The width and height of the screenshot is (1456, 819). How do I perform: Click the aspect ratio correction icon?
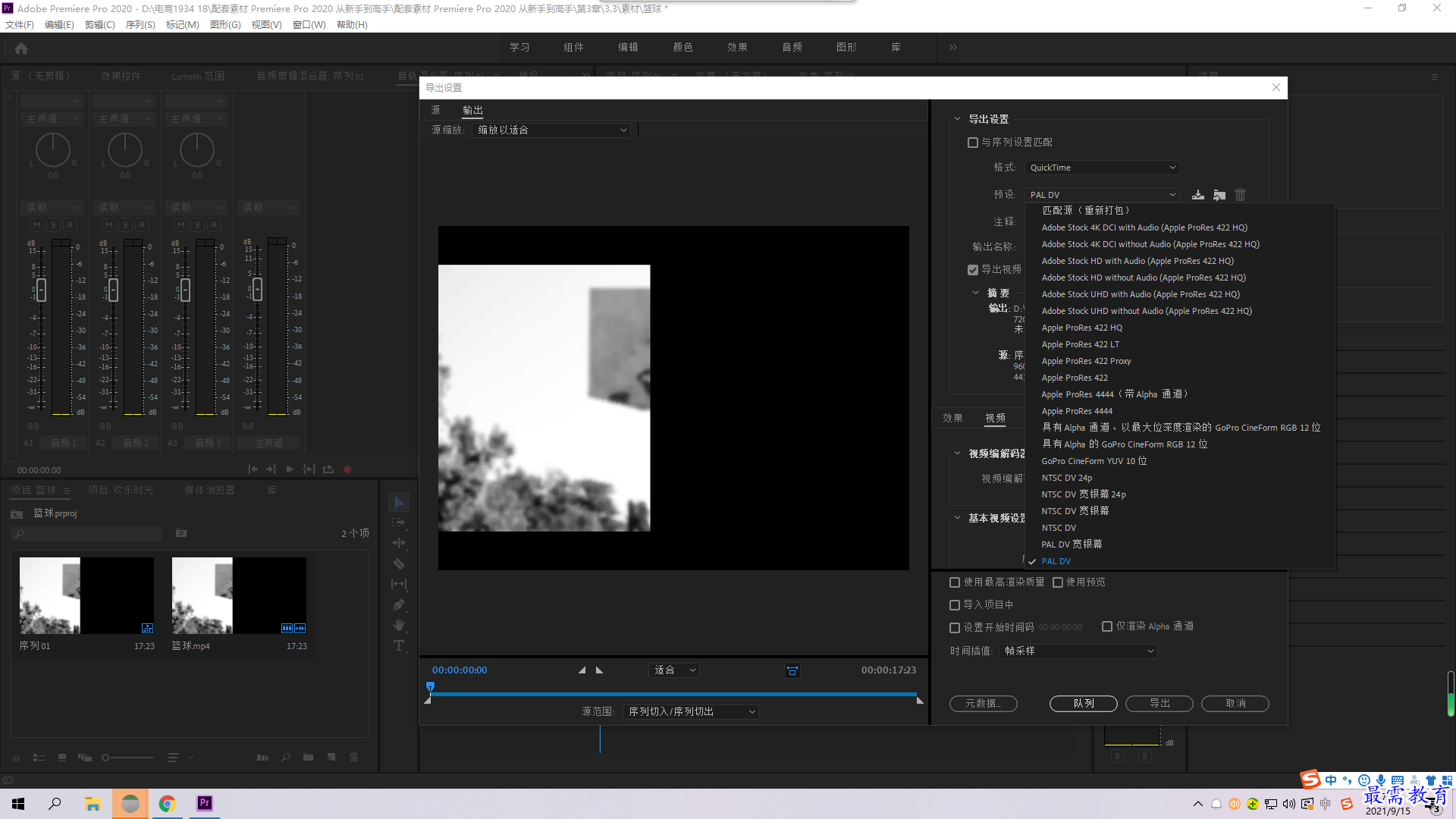point(792,670)
